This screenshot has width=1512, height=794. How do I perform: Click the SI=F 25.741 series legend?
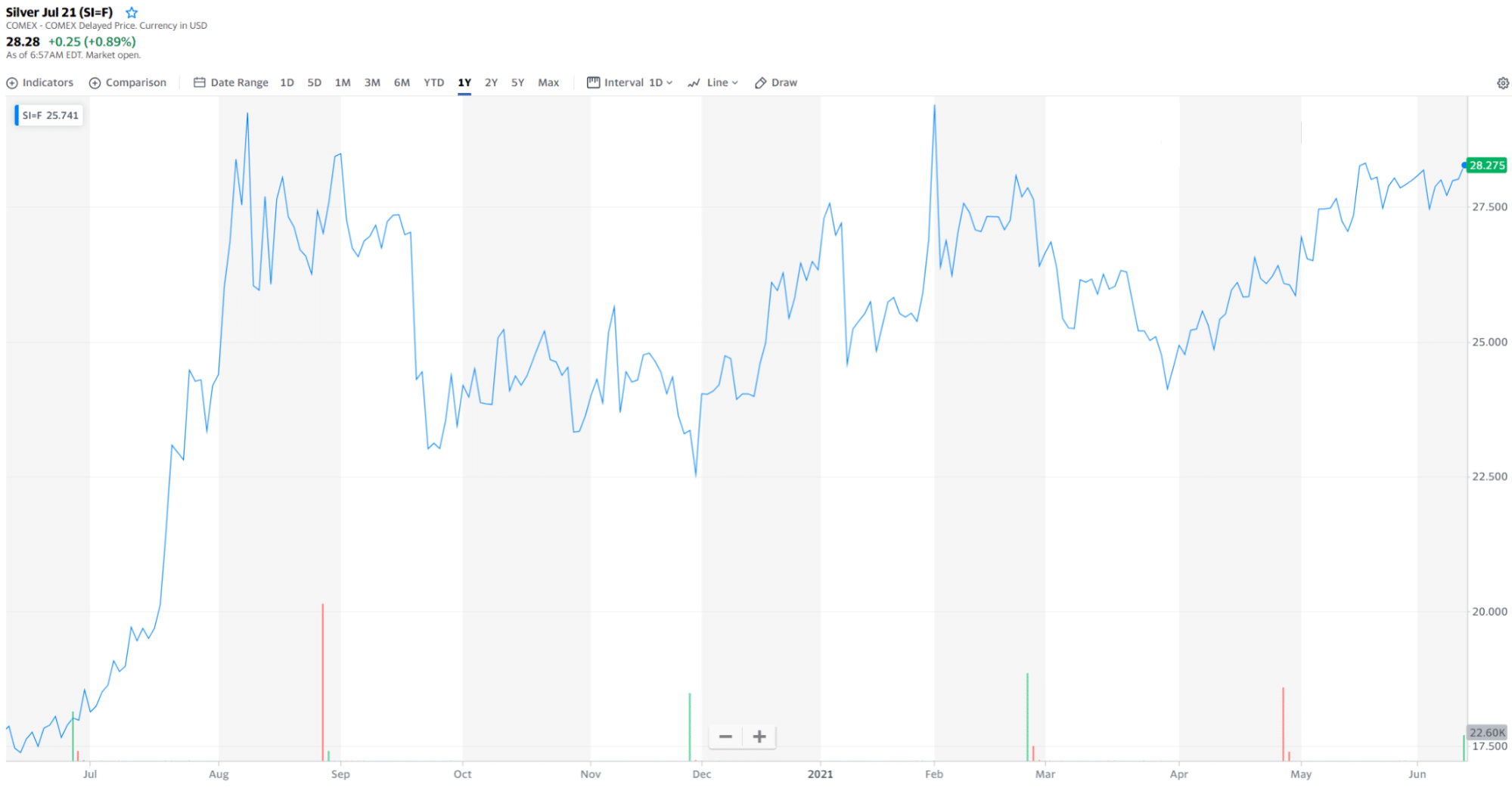(48, 116)
